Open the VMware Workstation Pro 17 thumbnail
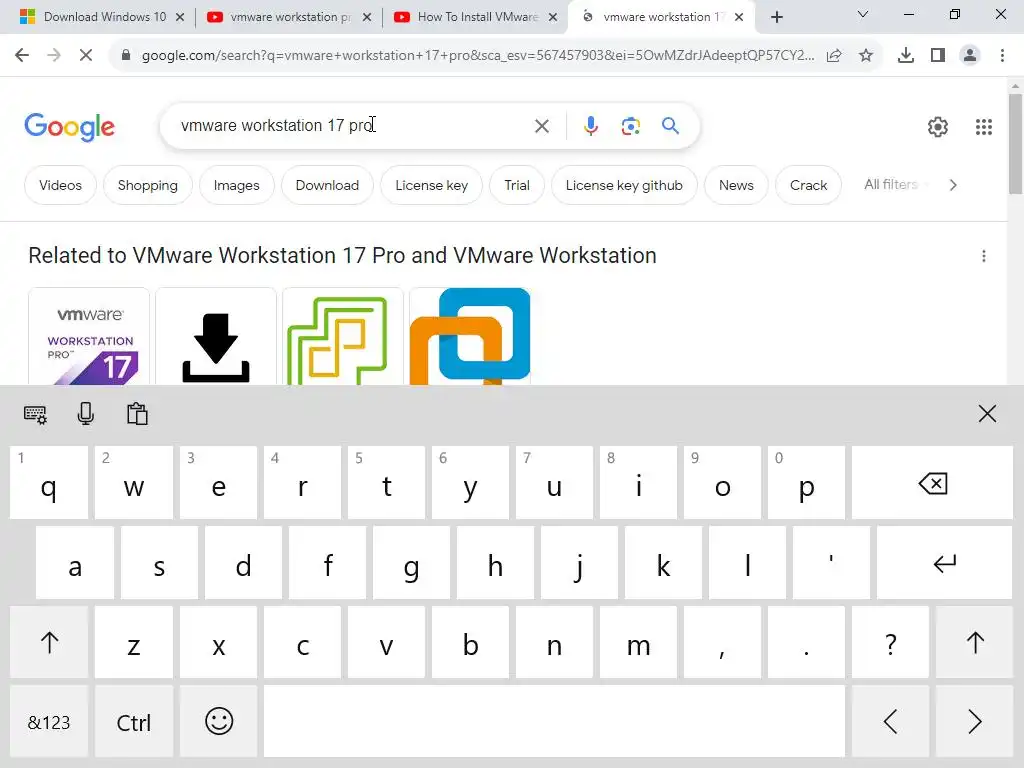The width and height of the screenshot is (1024, 768). click(x=89, y=336)
